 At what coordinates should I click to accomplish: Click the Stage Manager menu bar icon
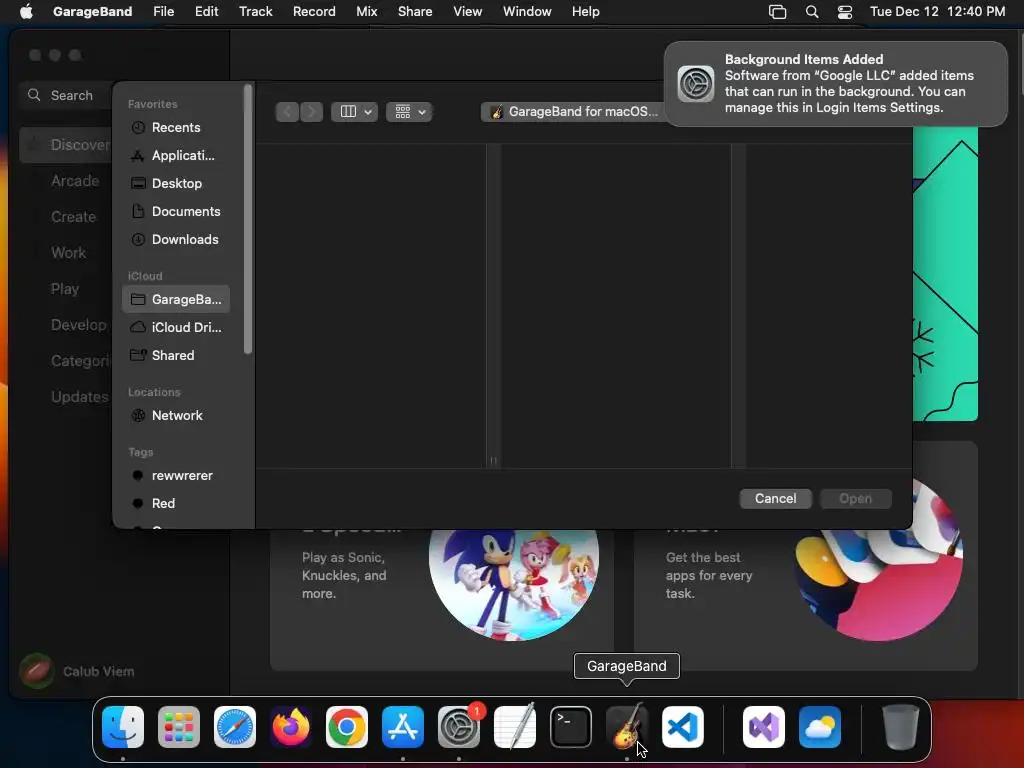(x=777, y=12)
